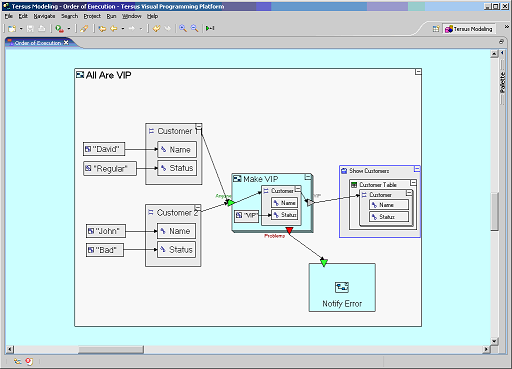512x369 pixels.
Task: Click the New wizard toolbar icon
Action: point(12,29)
